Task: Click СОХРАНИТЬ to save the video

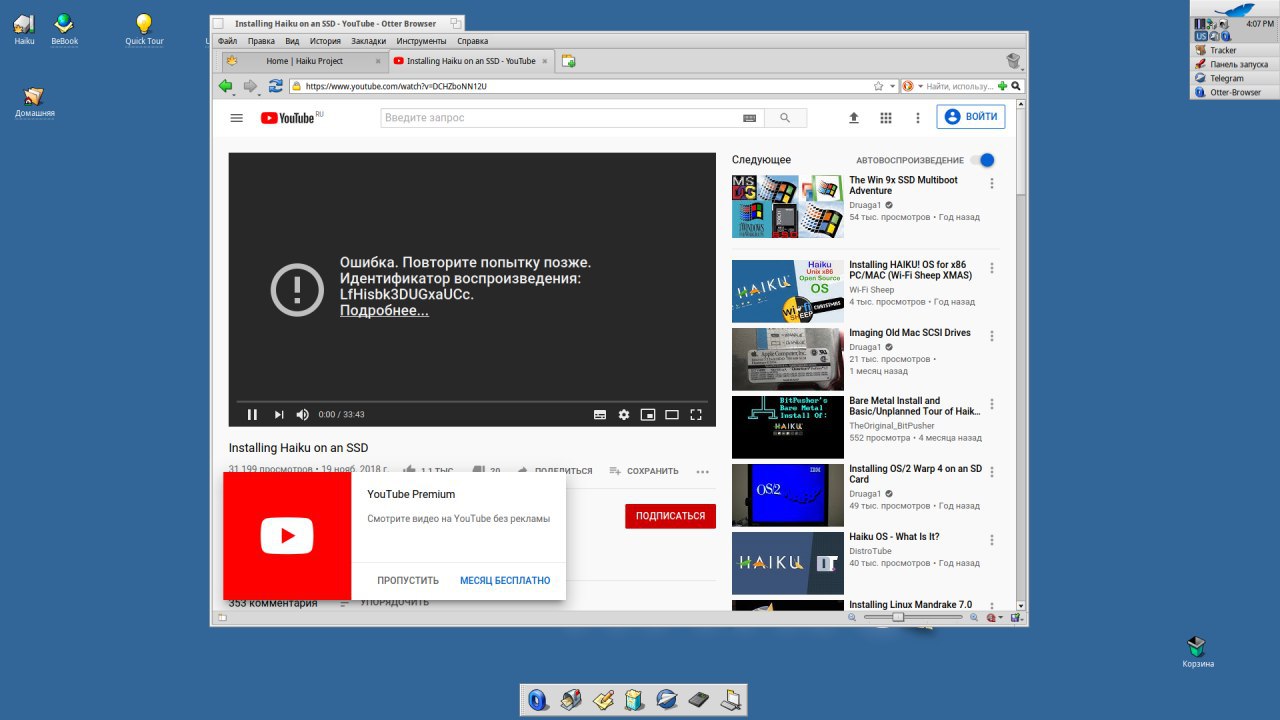Action: point(644,471)
